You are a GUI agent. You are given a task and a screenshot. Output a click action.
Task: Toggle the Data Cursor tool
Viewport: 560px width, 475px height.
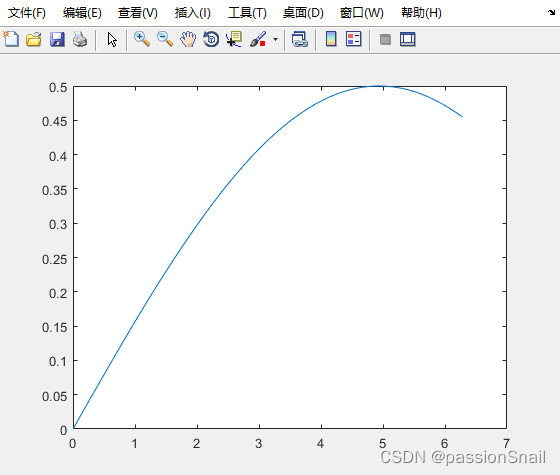pos(234,39)
